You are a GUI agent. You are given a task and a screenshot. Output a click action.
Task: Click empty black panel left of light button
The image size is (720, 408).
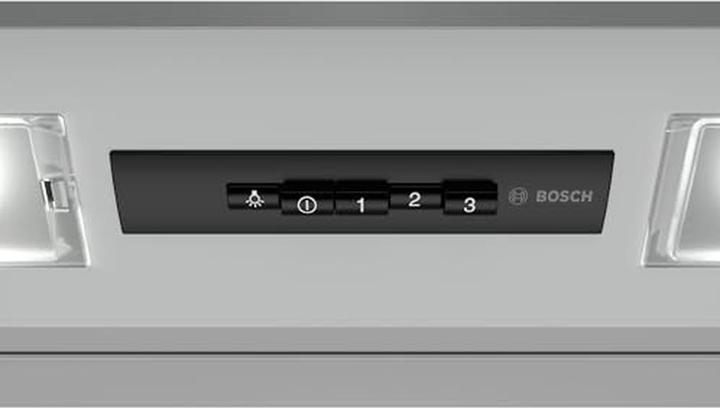point(170,193)
